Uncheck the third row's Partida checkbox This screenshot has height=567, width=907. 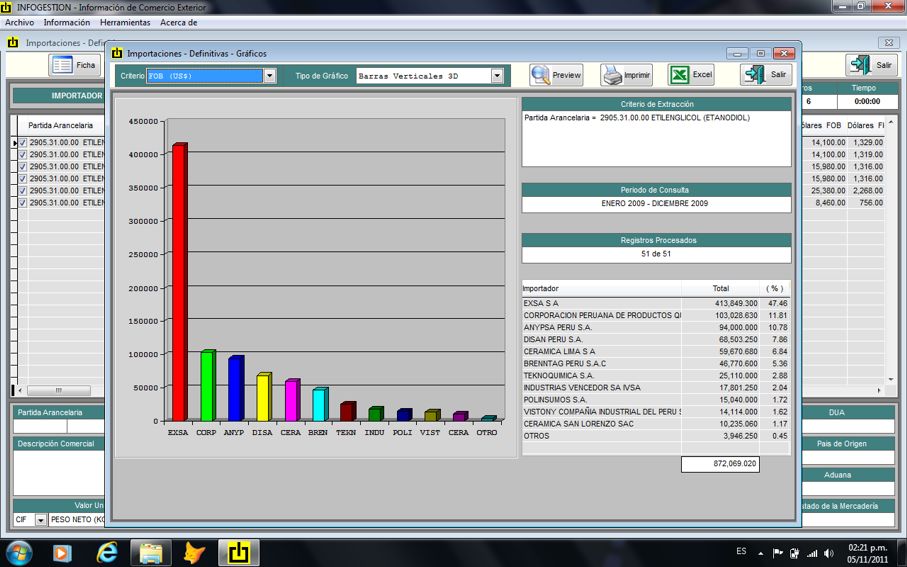tap(23, 167)
